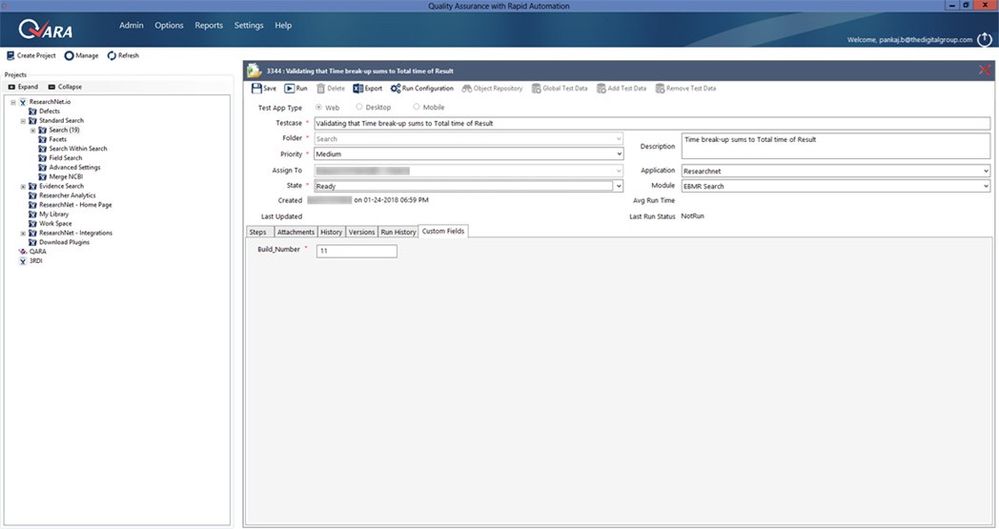Select the Desktop app type
Screen dimensions: 999x529
[359, 107]
